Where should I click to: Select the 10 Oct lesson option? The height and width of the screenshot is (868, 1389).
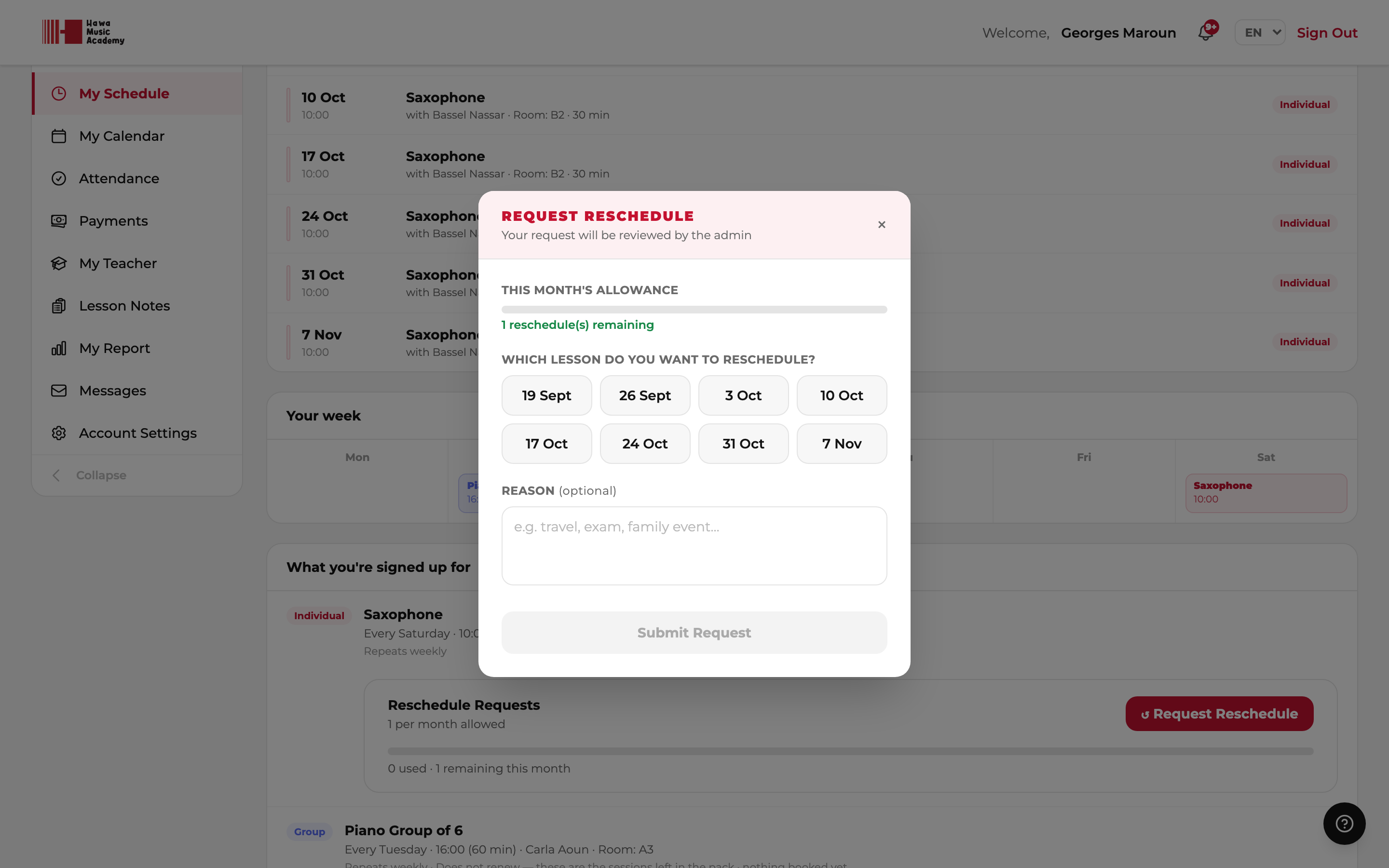(x=842, y=395)
